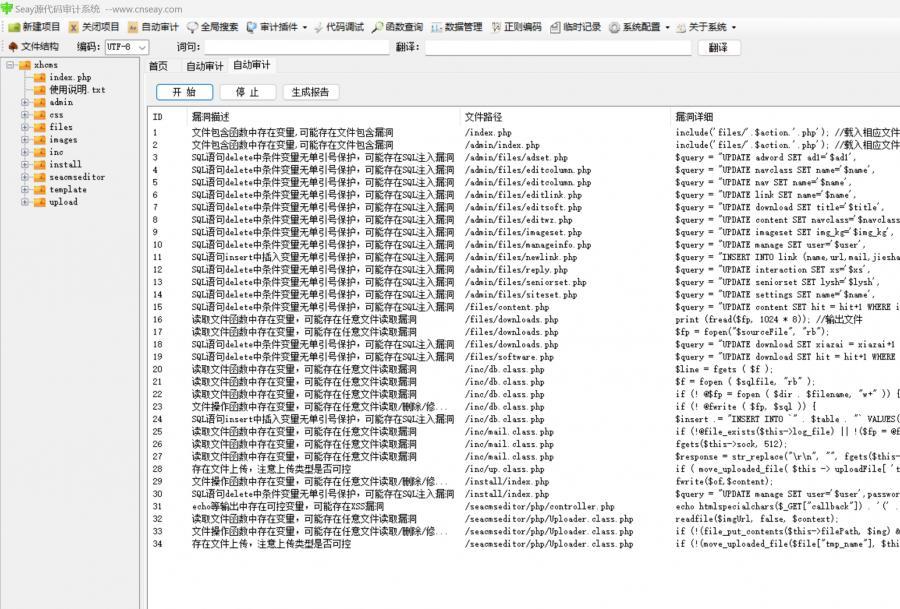The width and height of the screenshot is (900, 609).
Task: Click the template folder icon
Action: (40, 189)
